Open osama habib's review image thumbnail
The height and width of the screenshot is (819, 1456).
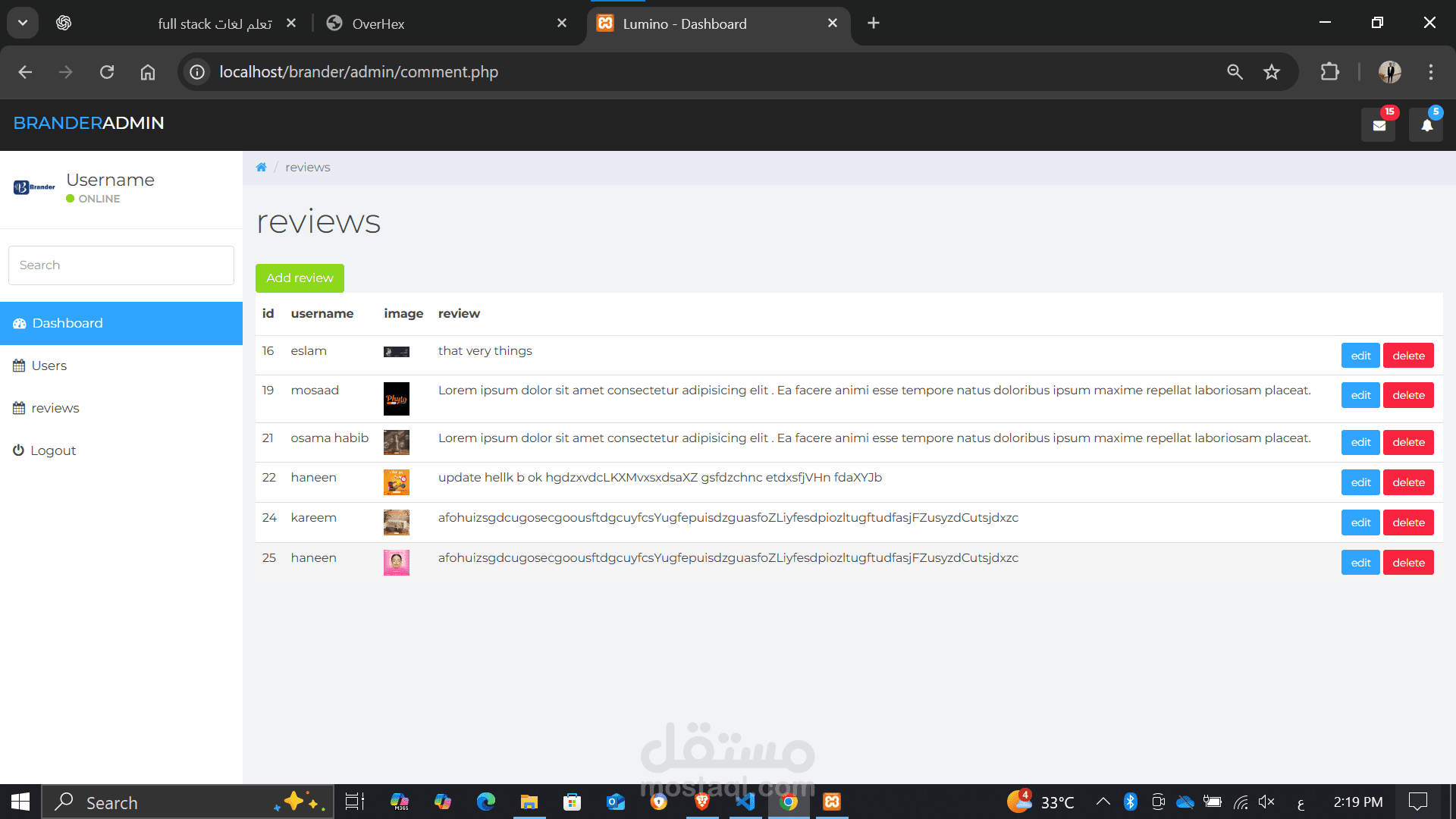(x=396, y=442)
